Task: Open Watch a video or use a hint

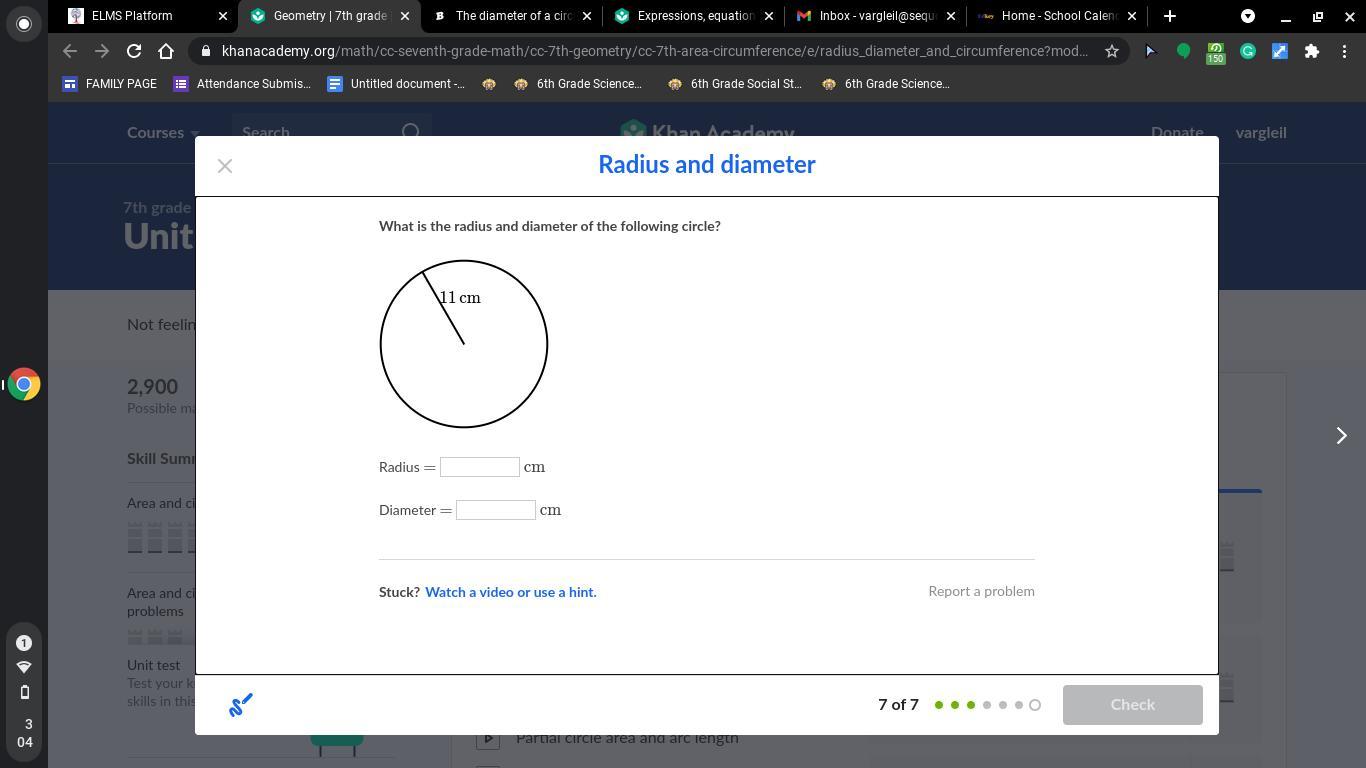Action: [511, 592]
